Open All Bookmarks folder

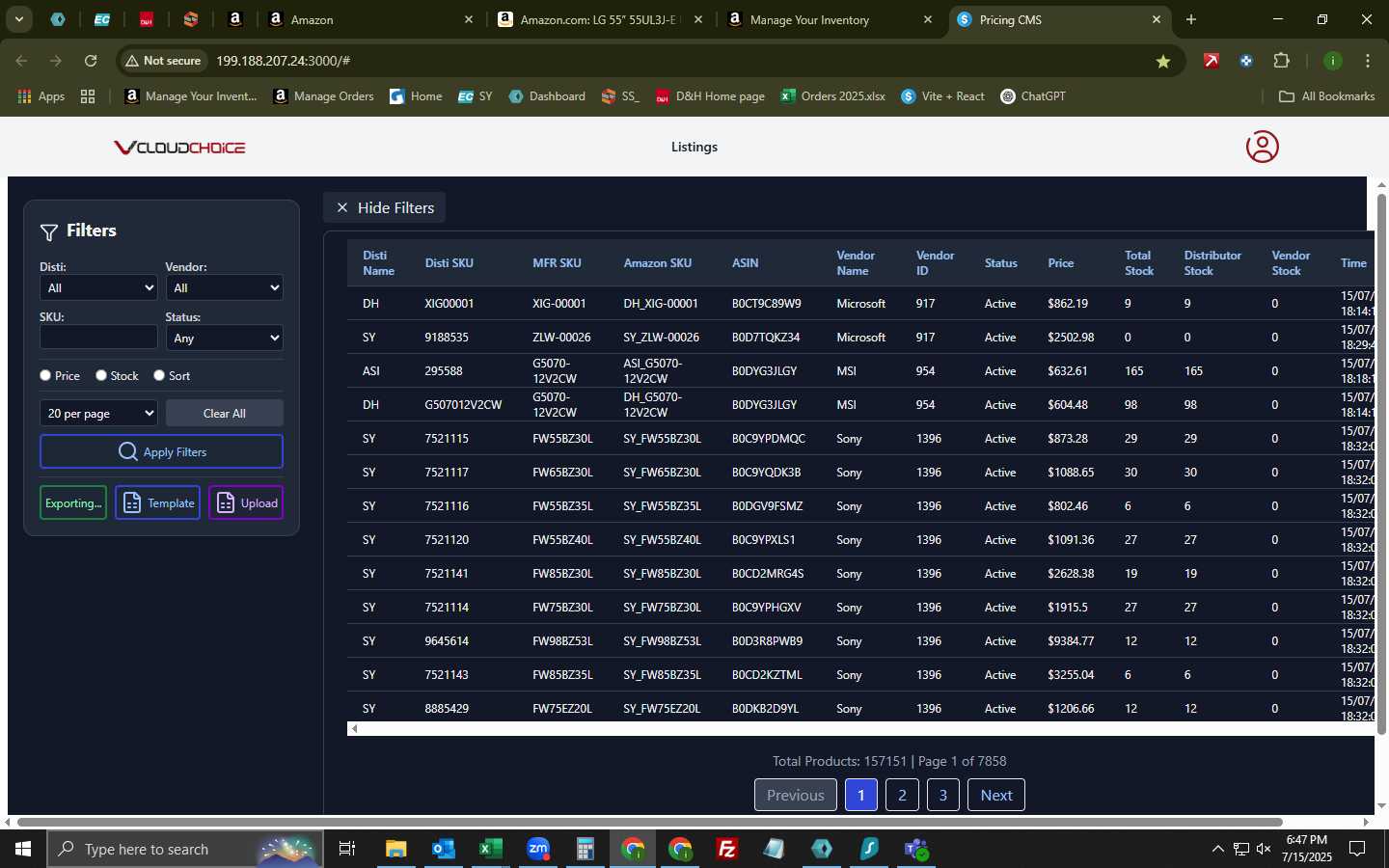(1327, 96)
